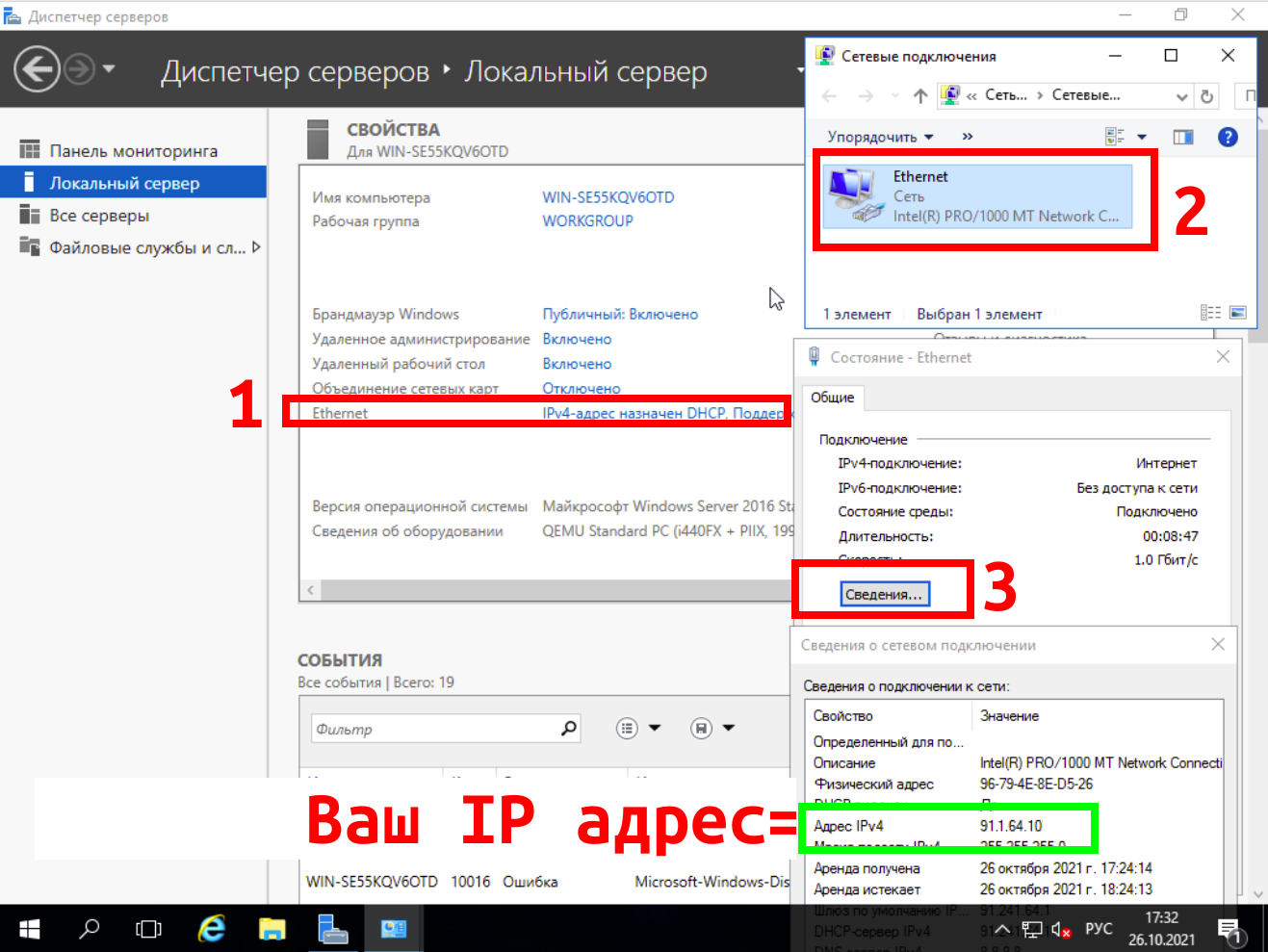Click the forward arrow in Server Manager
This screenshot has height=952, width=1268.
tap(79, 69)
